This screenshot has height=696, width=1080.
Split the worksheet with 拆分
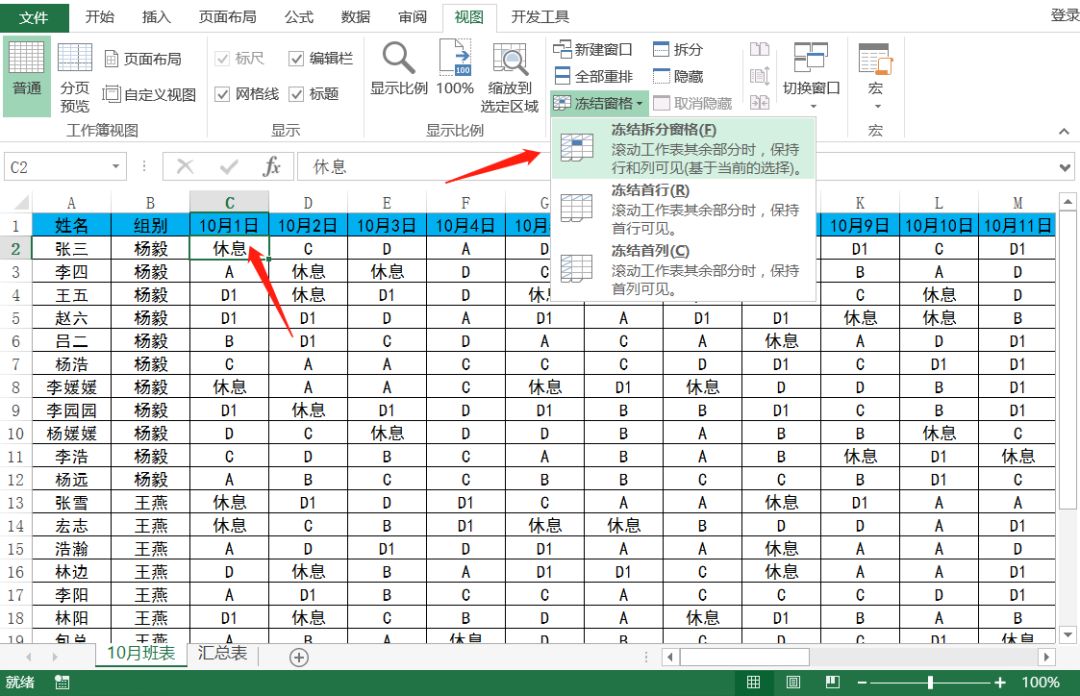pos(676,47)
